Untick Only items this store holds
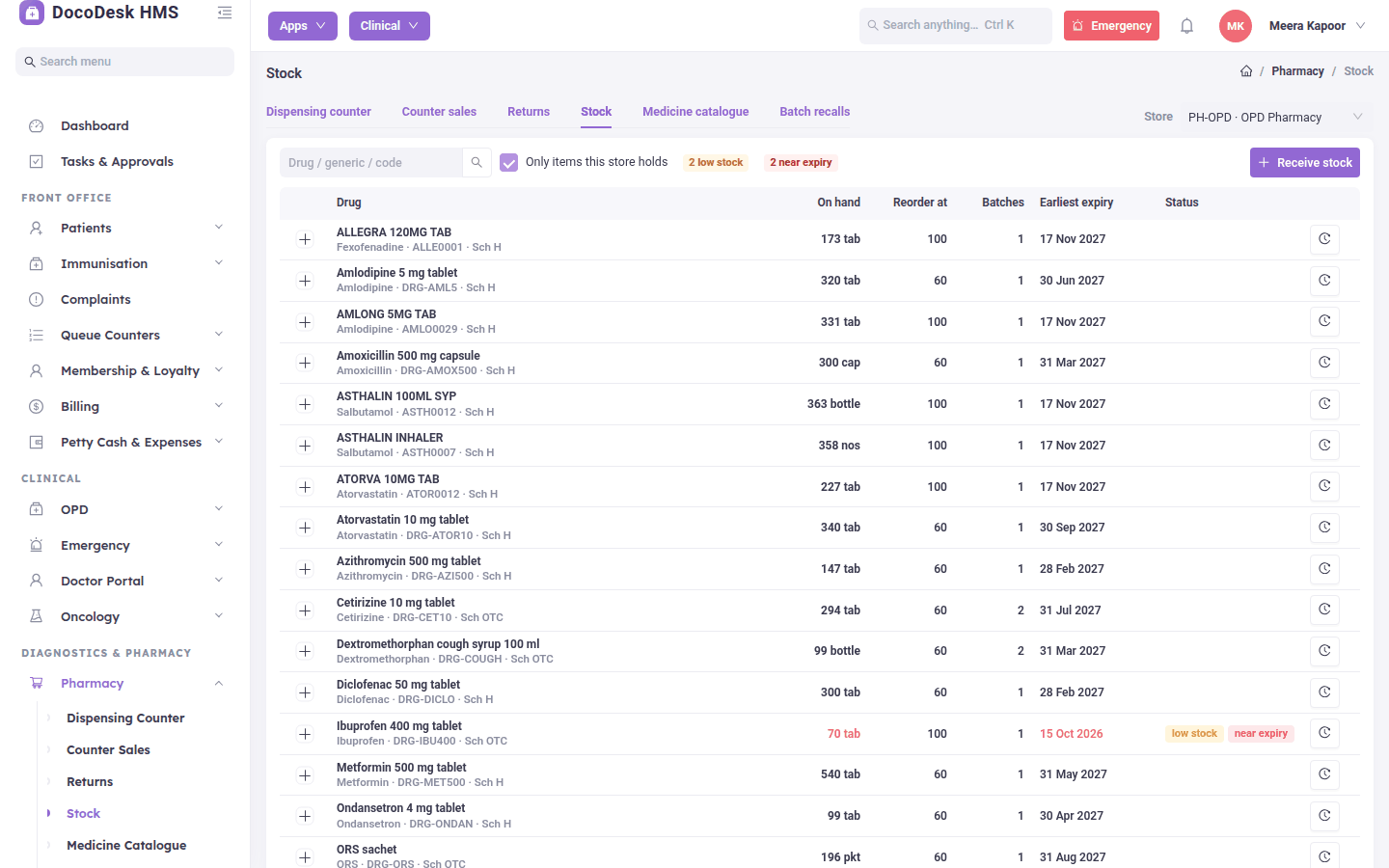 tap(509, 163)
